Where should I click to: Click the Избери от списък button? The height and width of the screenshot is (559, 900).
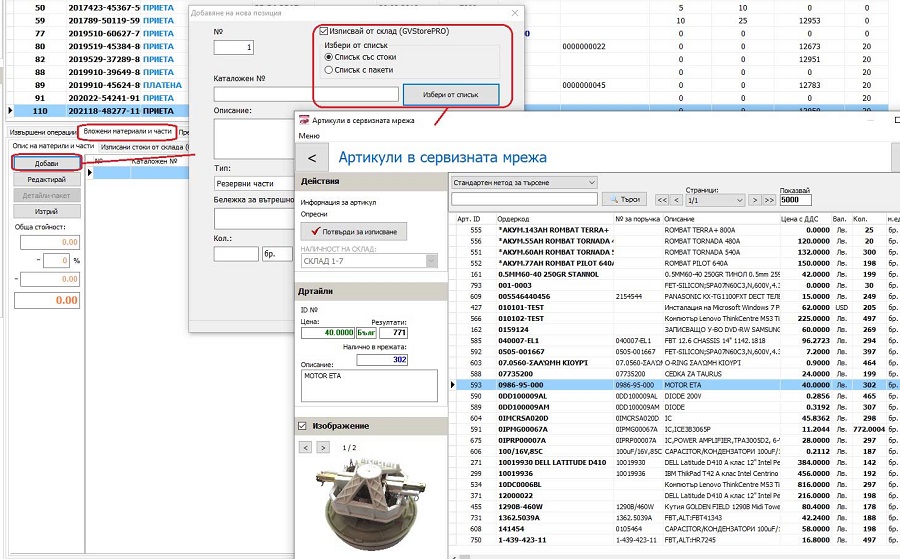click(451, 95)
